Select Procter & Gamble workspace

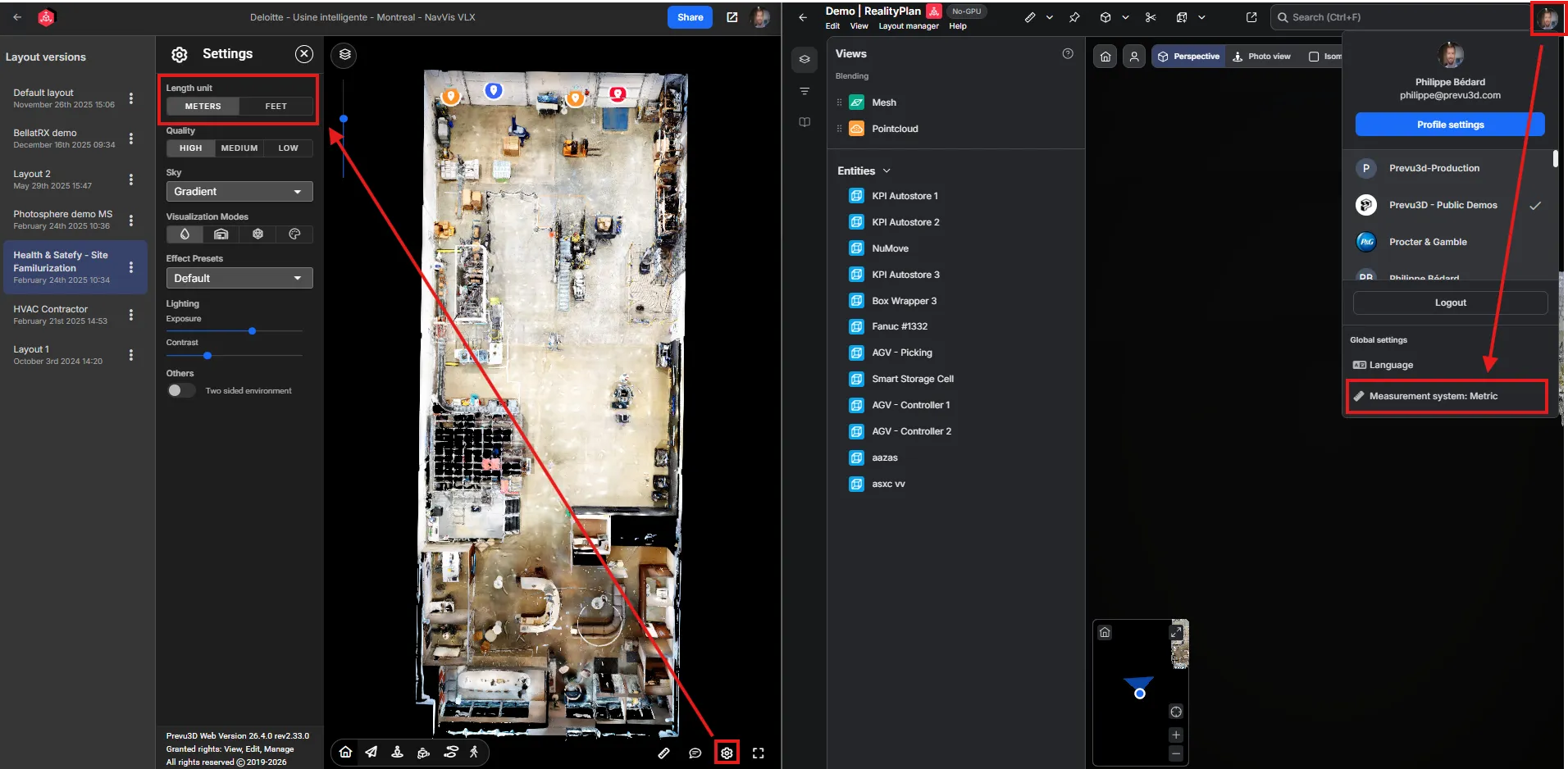click(1450, 242)
